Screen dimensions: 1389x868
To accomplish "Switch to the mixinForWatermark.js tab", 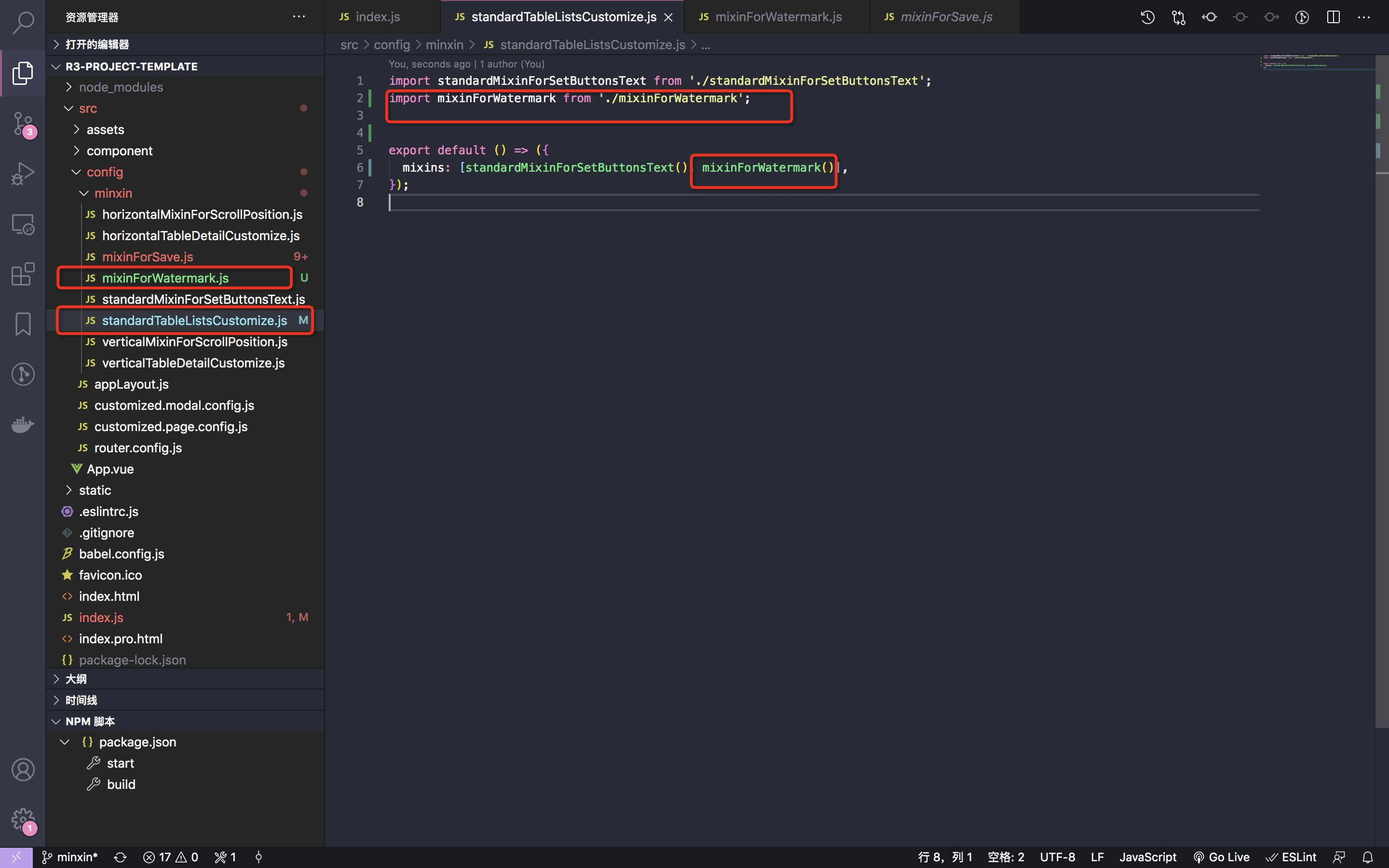I will [776, 17].
